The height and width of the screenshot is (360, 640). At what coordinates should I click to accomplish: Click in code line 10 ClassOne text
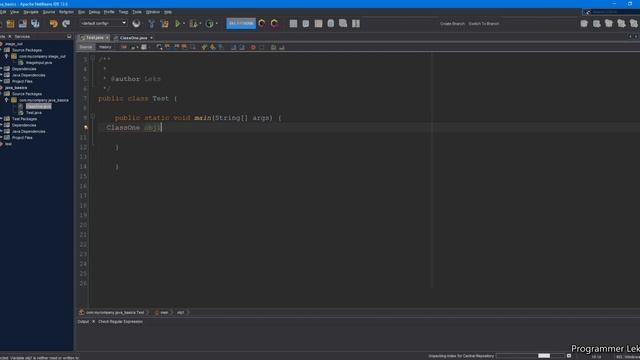[x=123, y=128]
